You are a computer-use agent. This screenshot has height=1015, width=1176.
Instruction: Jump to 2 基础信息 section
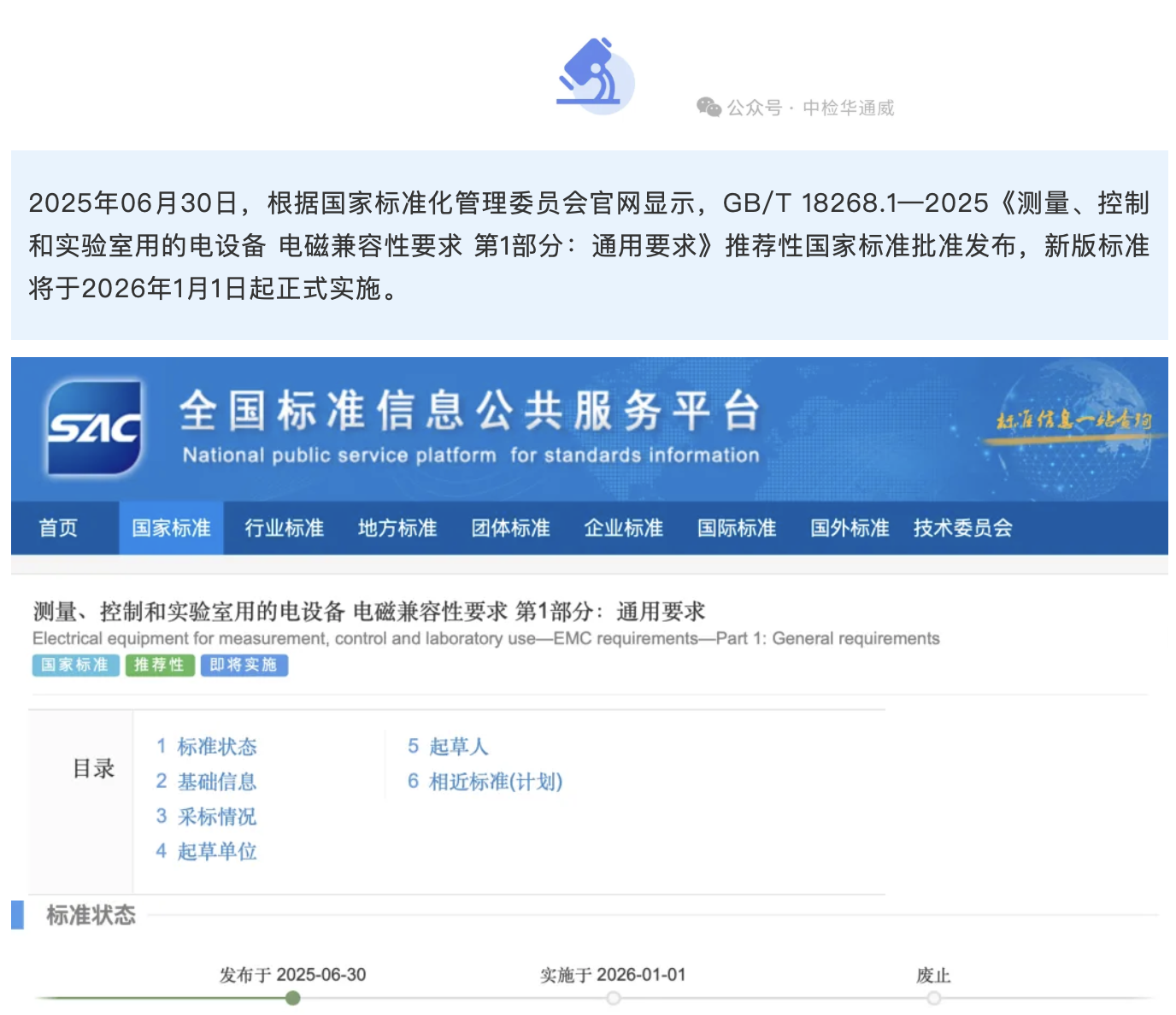pos(207,782)
